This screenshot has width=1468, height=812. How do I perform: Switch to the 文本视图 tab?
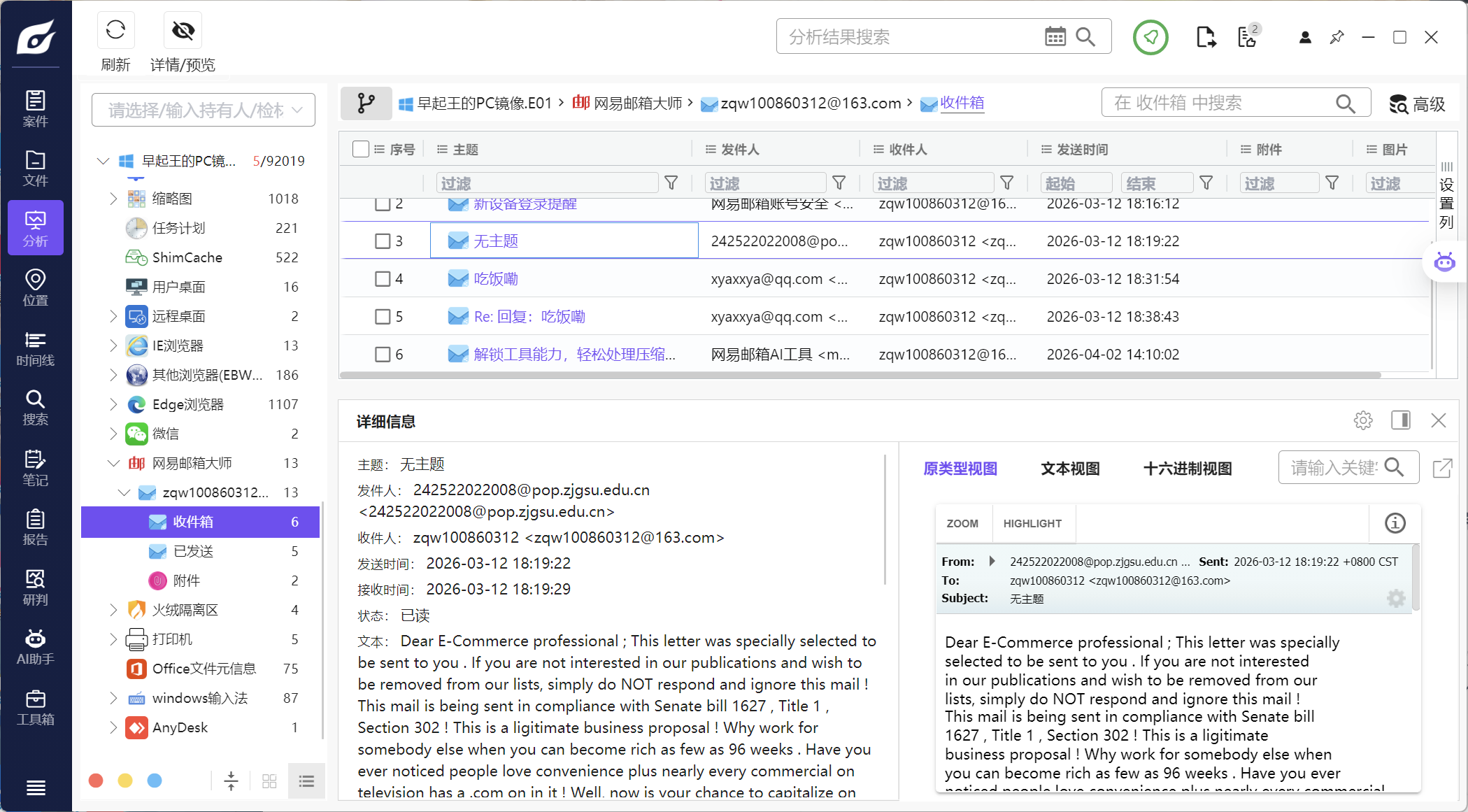click(x=1069, y=469)
